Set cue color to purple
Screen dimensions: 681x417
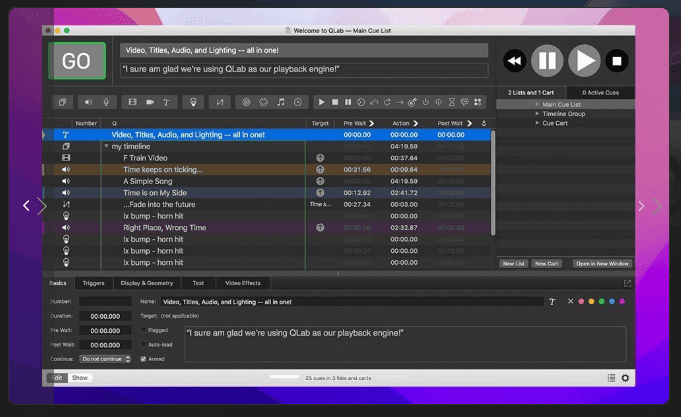(x=622, y=301)
